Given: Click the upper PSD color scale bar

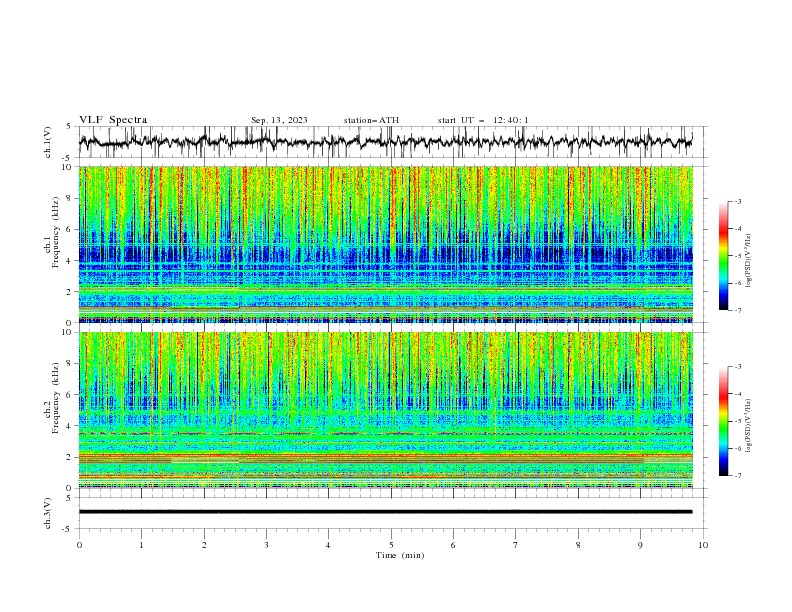Looking at the screenshot, I should [x=723, y=256].
